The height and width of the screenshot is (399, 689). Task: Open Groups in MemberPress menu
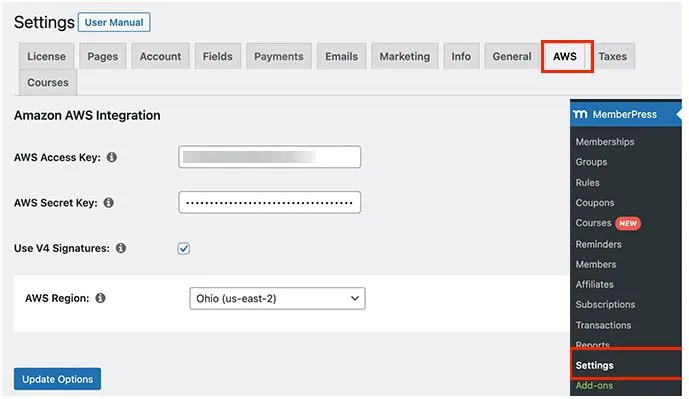coord(591,162)
